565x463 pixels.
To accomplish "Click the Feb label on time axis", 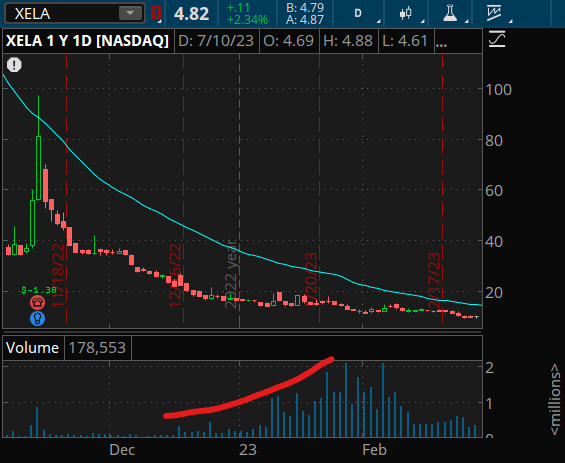I will [x=375, y=450].
